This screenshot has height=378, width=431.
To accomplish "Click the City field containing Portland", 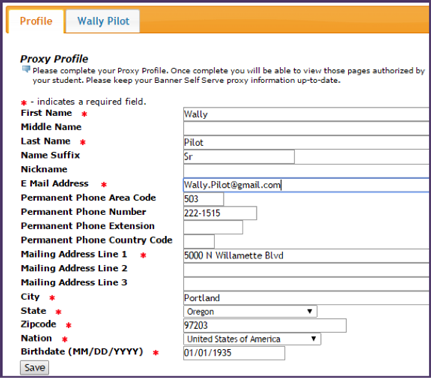I will 306,298.
